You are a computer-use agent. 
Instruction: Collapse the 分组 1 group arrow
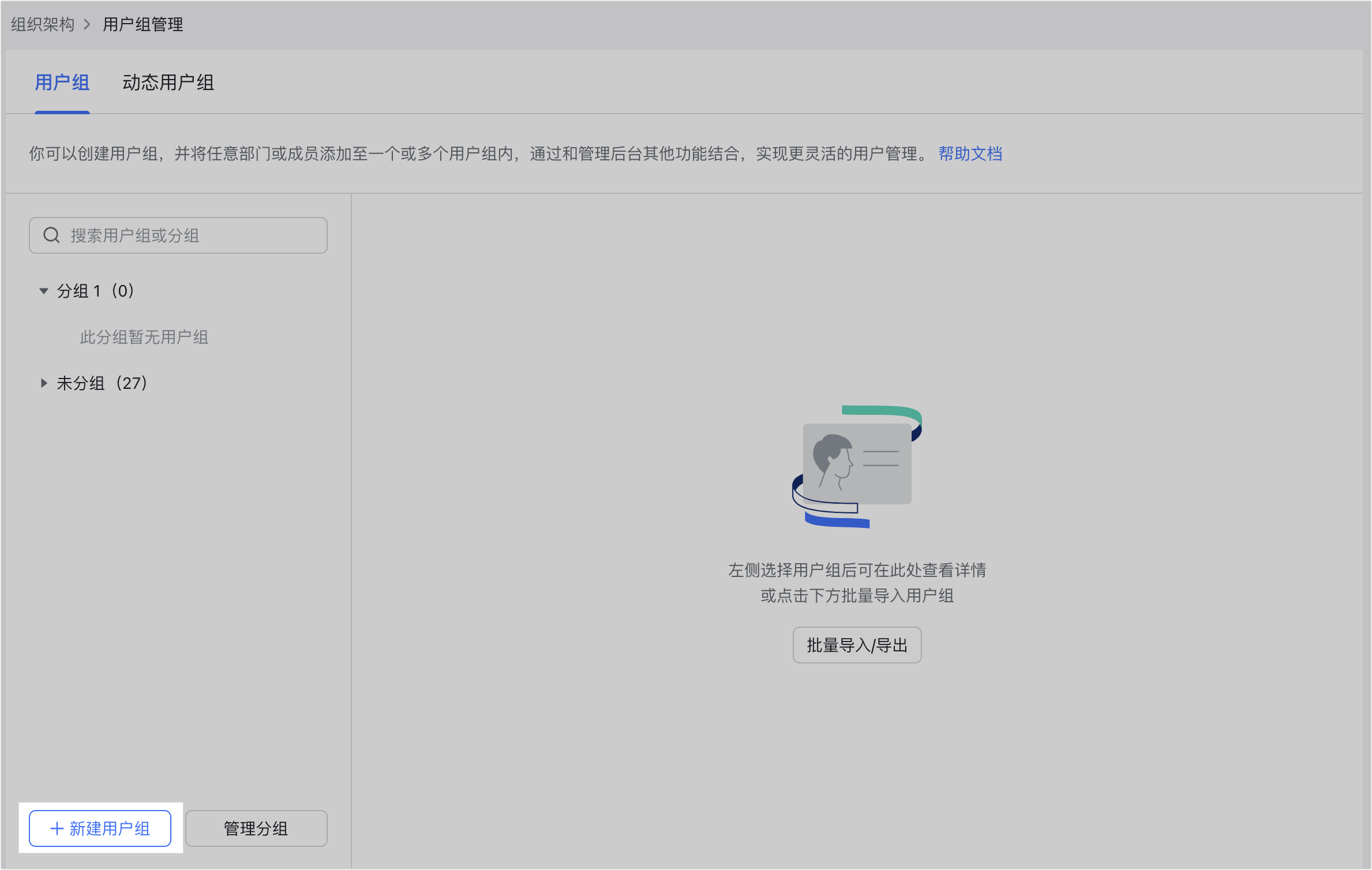tap(43, 291)
